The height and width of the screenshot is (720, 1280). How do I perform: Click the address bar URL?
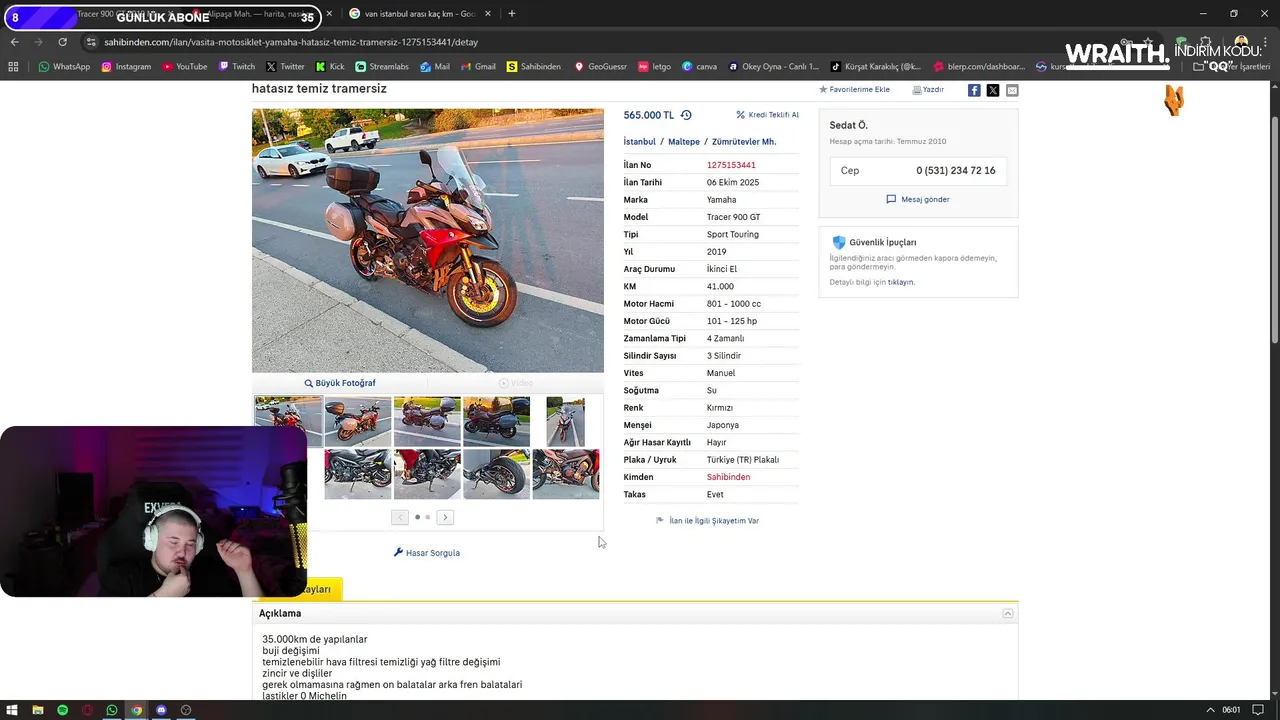click(x=291, y=42)
